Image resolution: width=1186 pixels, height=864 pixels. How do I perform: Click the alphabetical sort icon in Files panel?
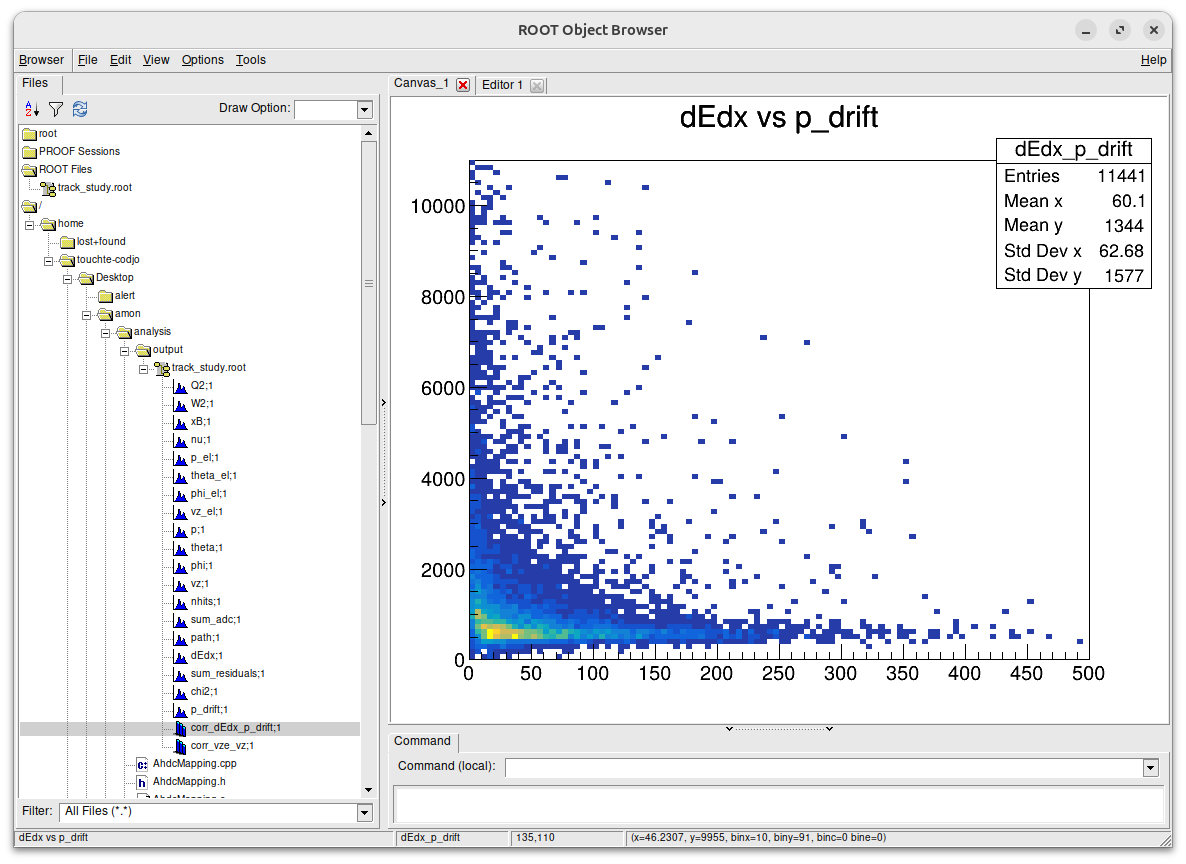(x=32, y=109)
